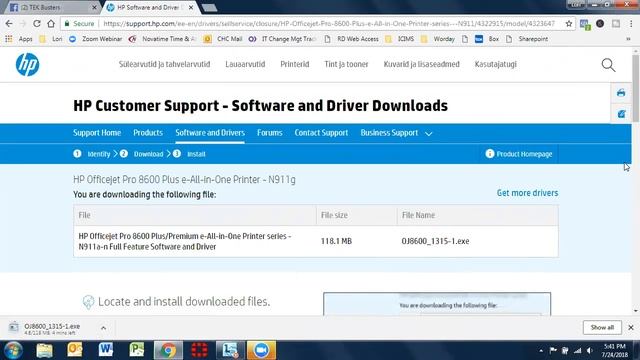Bookmark this page with the star icon
The height and width of the screenshot is (360, 640).
pos(569,24)
